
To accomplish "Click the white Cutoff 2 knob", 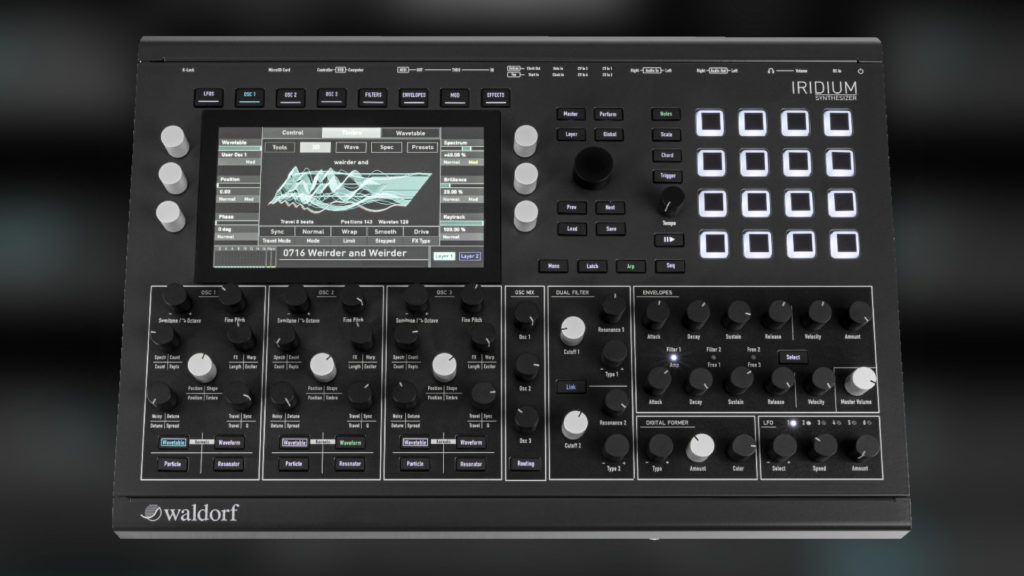I will point(575,424).
